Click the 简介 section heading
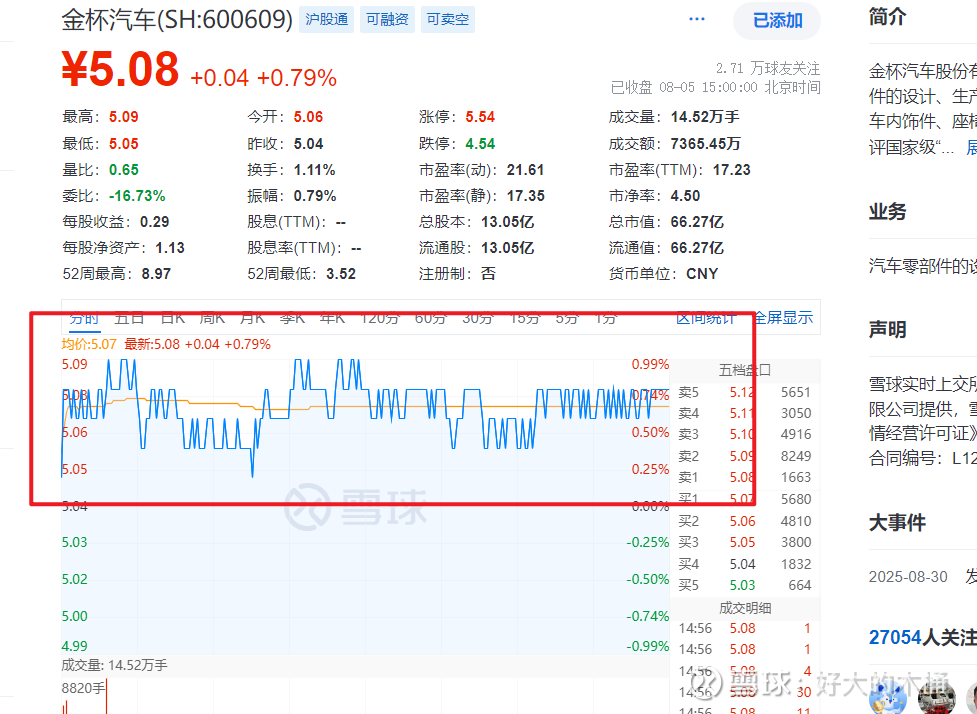Image resolution: width=977 pixels, height=714 pixels. (x=887, y=17)
